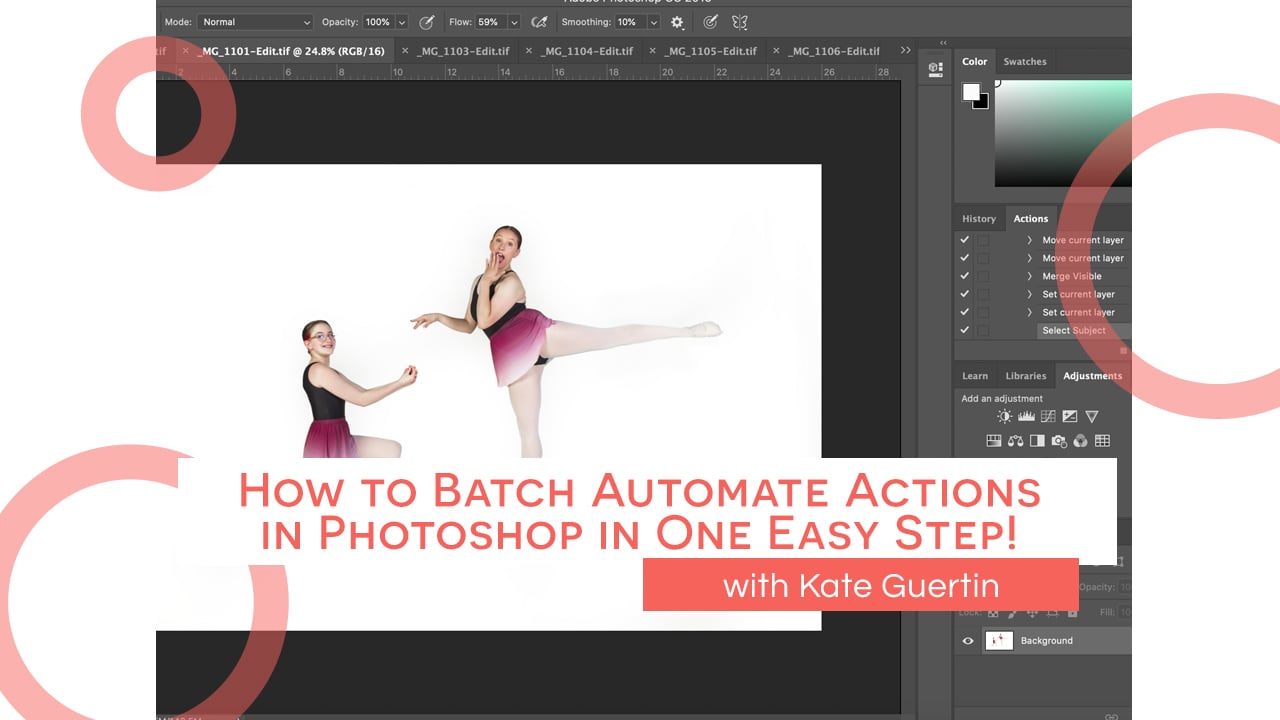Click the Background layer thumbnail
The height and width of the screenshot is (720, 1280).
click(x=999, y=641)
